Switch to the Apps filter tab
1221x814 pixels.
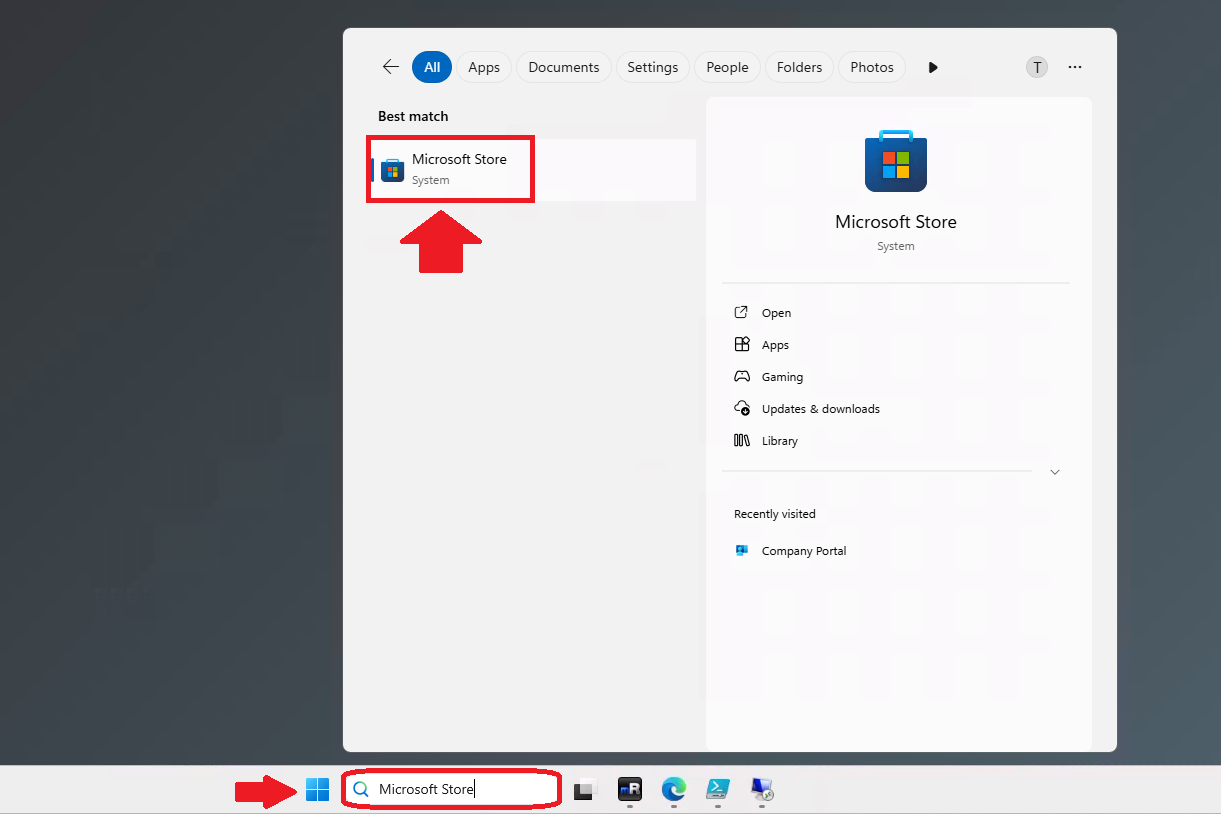point(484,67)
